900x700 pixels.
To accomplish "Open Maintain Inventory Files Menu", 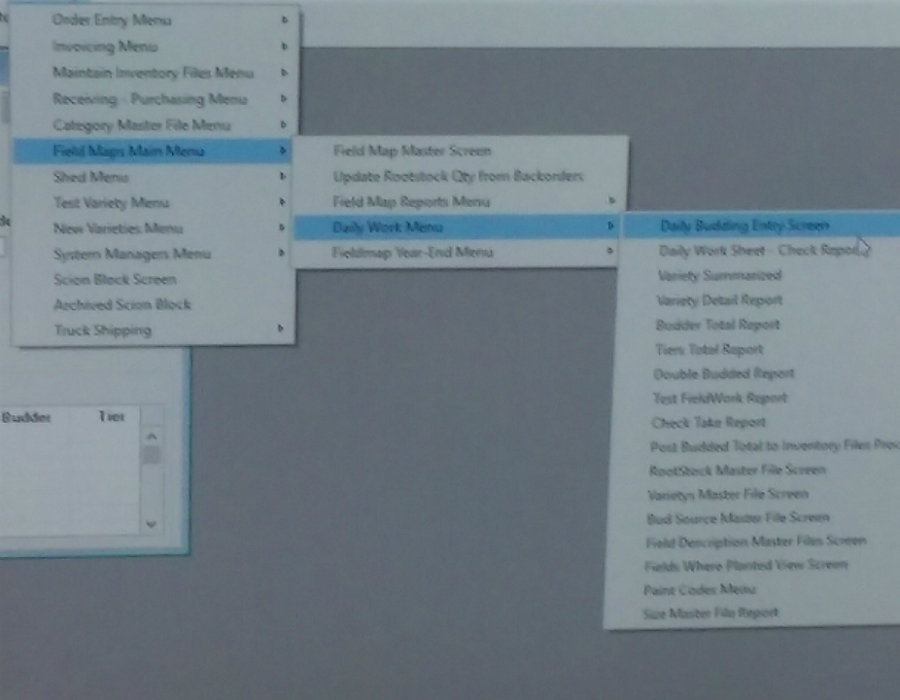I will pos(152,72).
